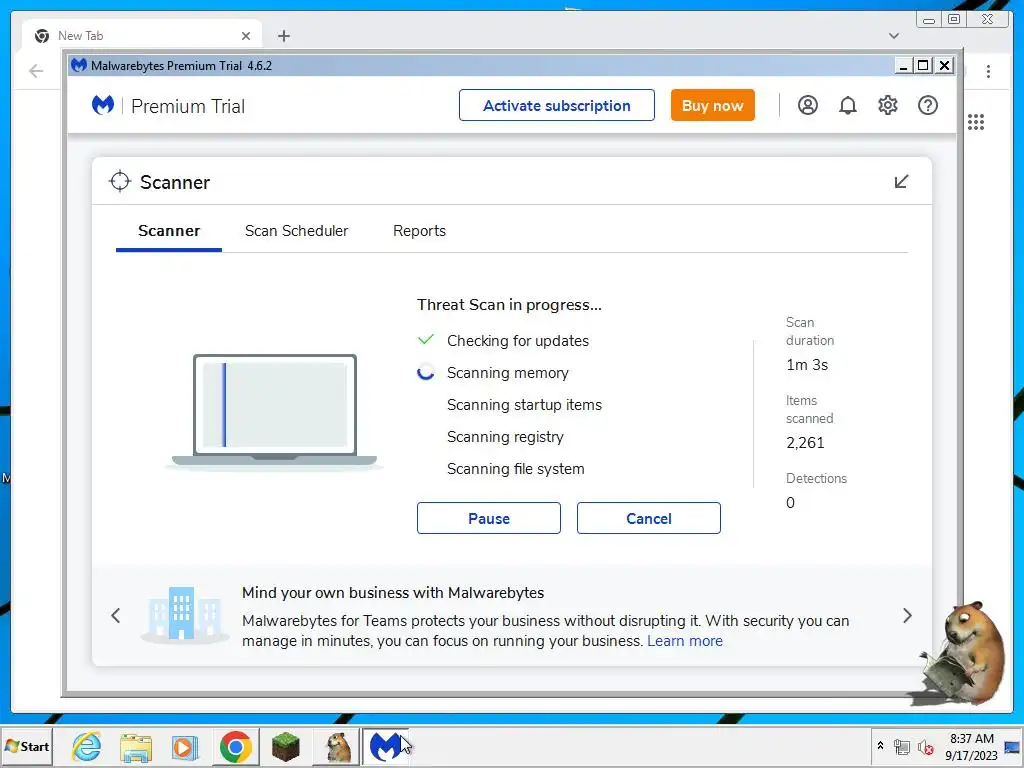This screenshot has width=1024, height=768.
Task: Maximize the Malwarebytes window
Action: click(923, 65)
